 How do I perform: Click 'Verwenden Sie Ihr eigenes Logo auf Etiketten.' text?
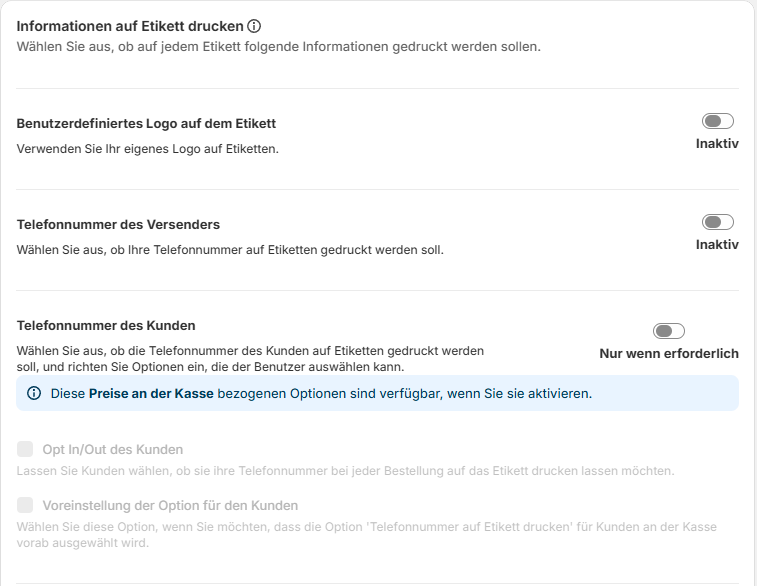[x=148, y=149]
